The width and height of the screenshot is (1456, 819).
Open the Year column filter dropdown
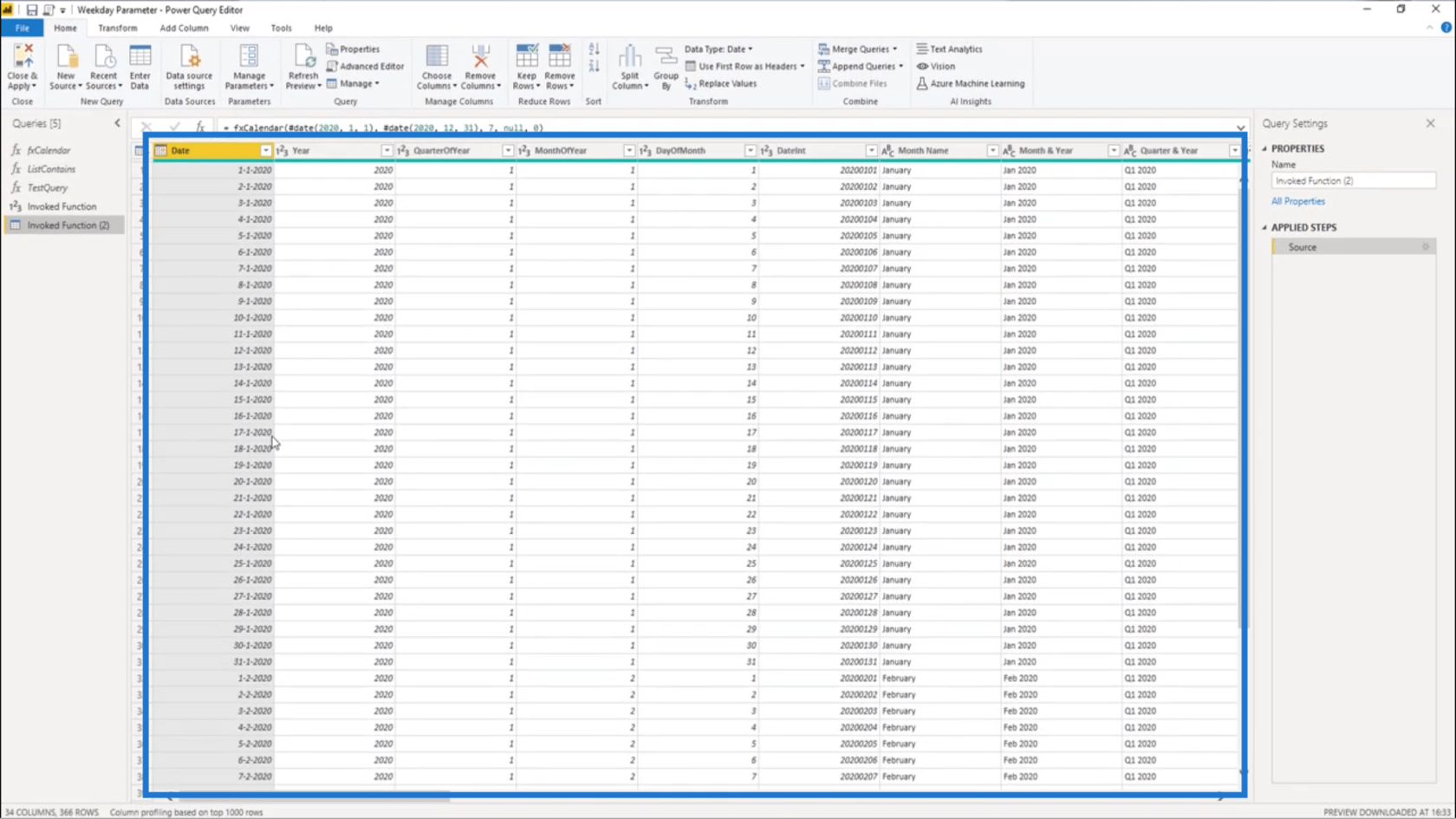coord(387,151)
